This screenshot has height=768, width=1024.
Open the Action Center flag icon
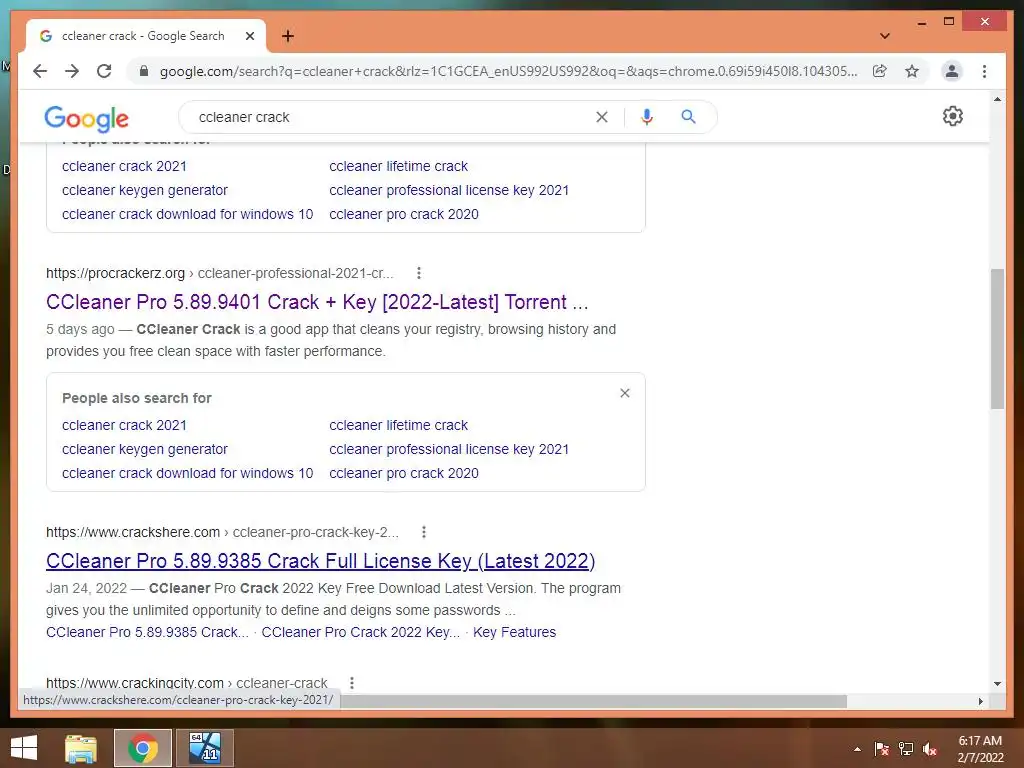point(882,749)
